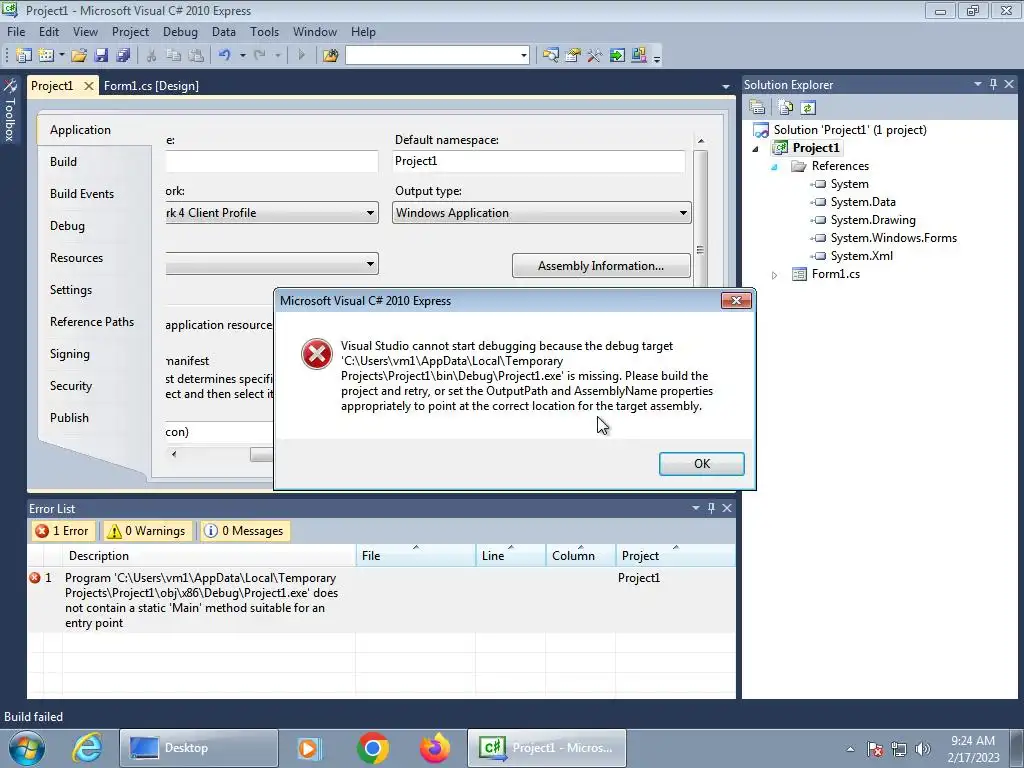This screenshot has height=768, width=1024.
Task: Click the Paste clipboard icon
Action: 195,56
